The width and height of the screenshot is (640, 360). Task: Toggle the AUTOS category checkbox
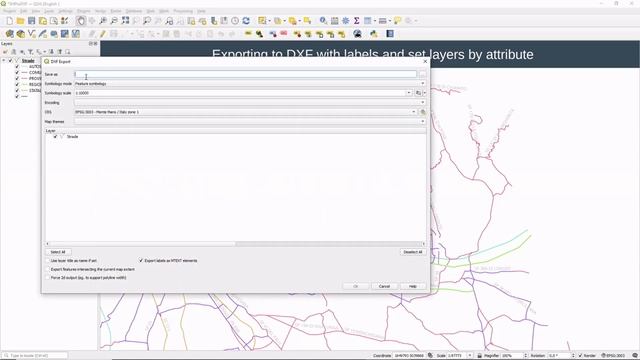click(x=17, y=67)
